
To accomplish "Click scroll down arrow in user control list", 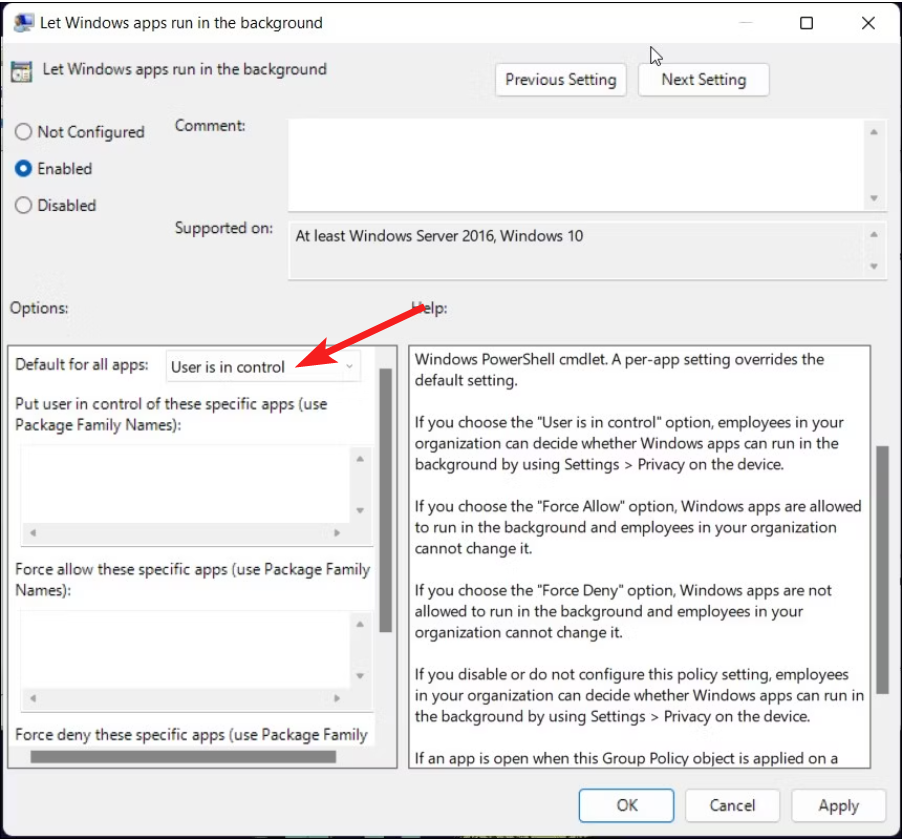I will tap(360, 510).
